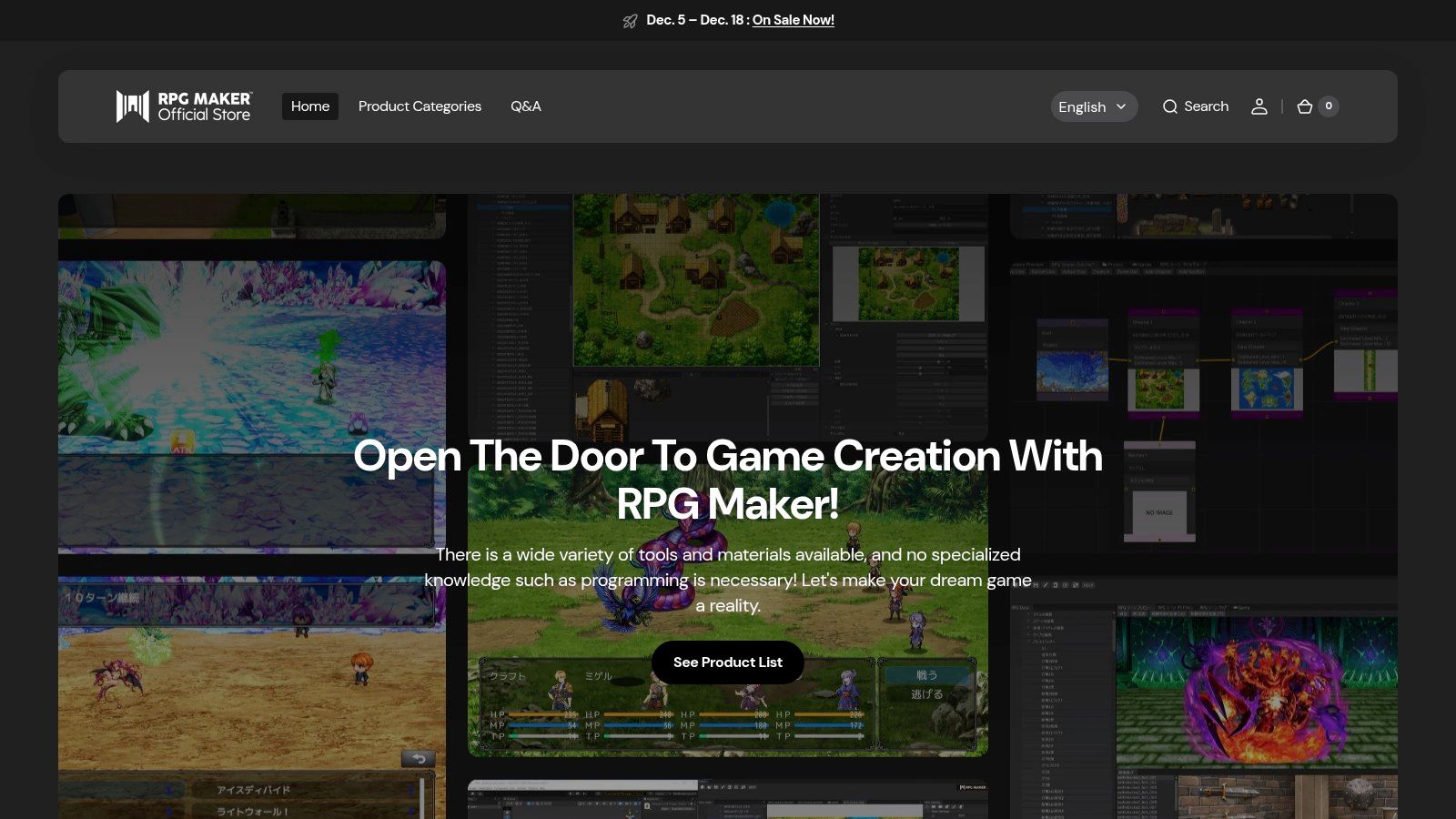Follow the On Sale Now! link
The image size is (1456, 819).
(x=794, y=20)
